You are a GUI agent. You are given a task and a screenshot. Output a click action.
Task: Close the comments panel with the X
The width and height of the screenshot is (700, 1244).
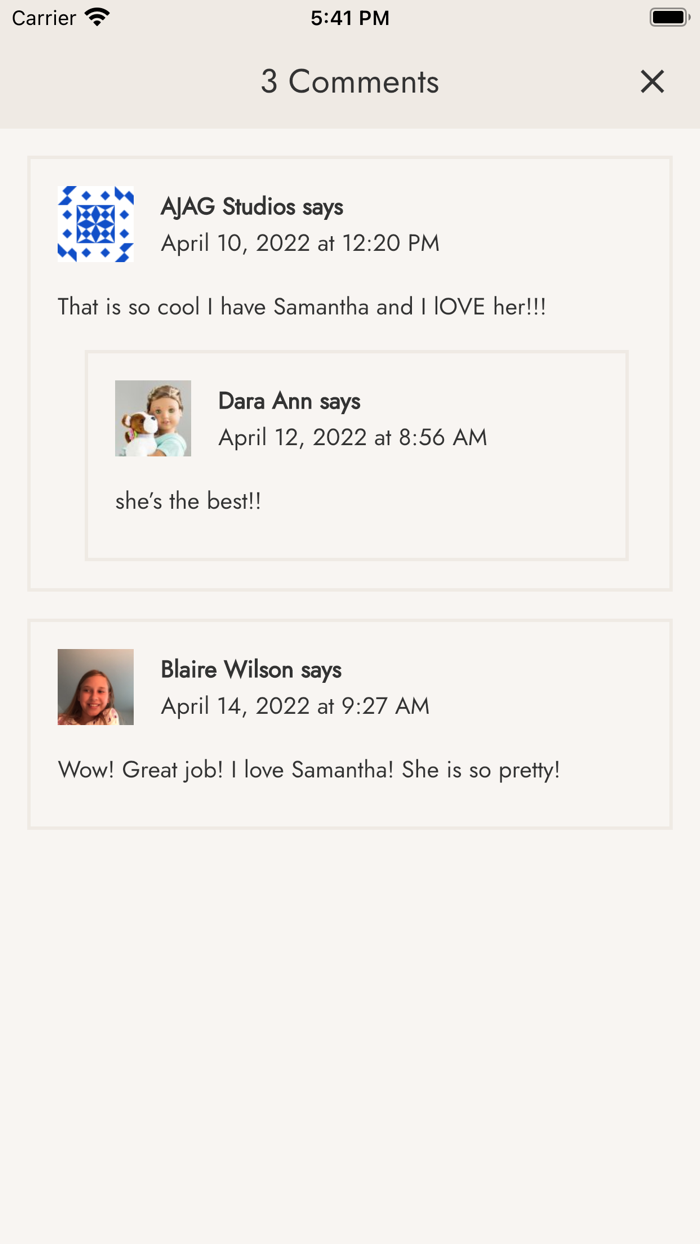tap(652, 82)
